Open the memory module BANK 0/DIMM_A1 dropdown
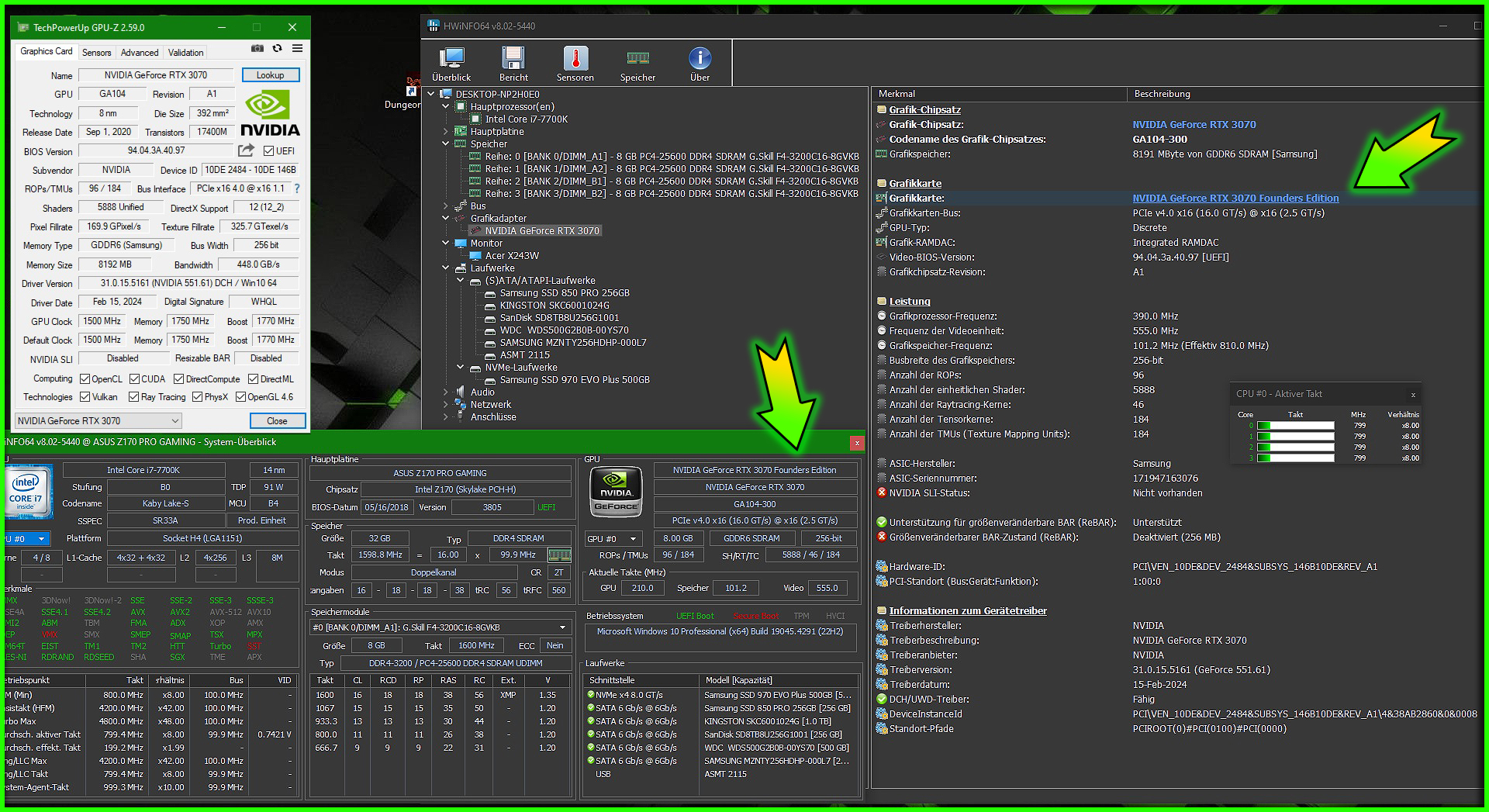This screenshot has height=812, width=1489. pos(440,627)
